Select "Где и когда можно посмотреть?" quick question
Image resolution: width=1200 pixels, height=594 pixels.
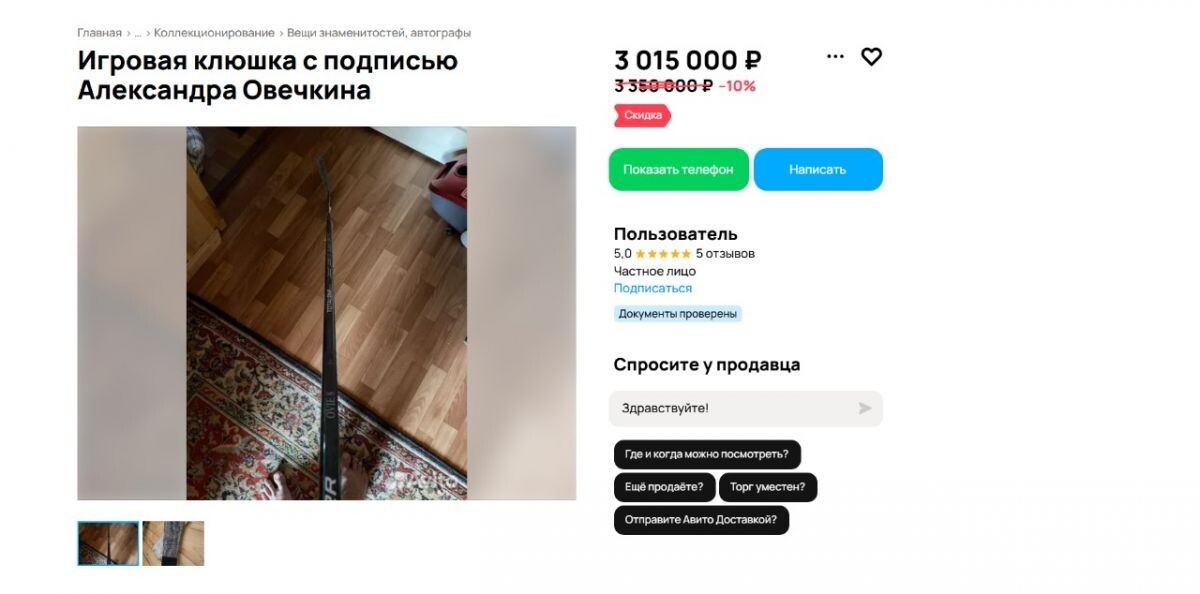tap(707, 454)
